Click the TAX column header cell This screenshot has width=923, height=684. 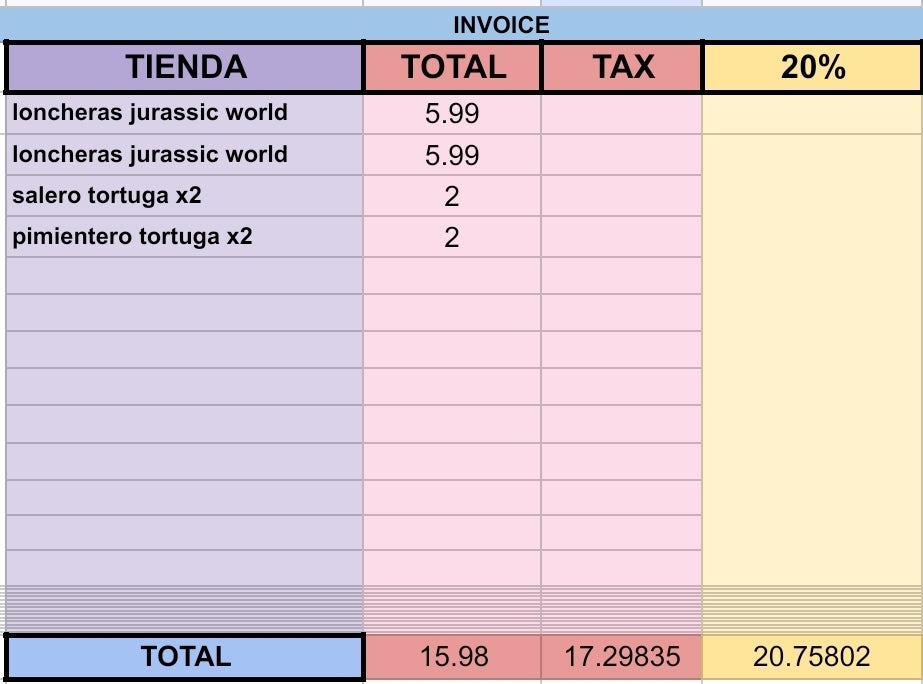622,67
